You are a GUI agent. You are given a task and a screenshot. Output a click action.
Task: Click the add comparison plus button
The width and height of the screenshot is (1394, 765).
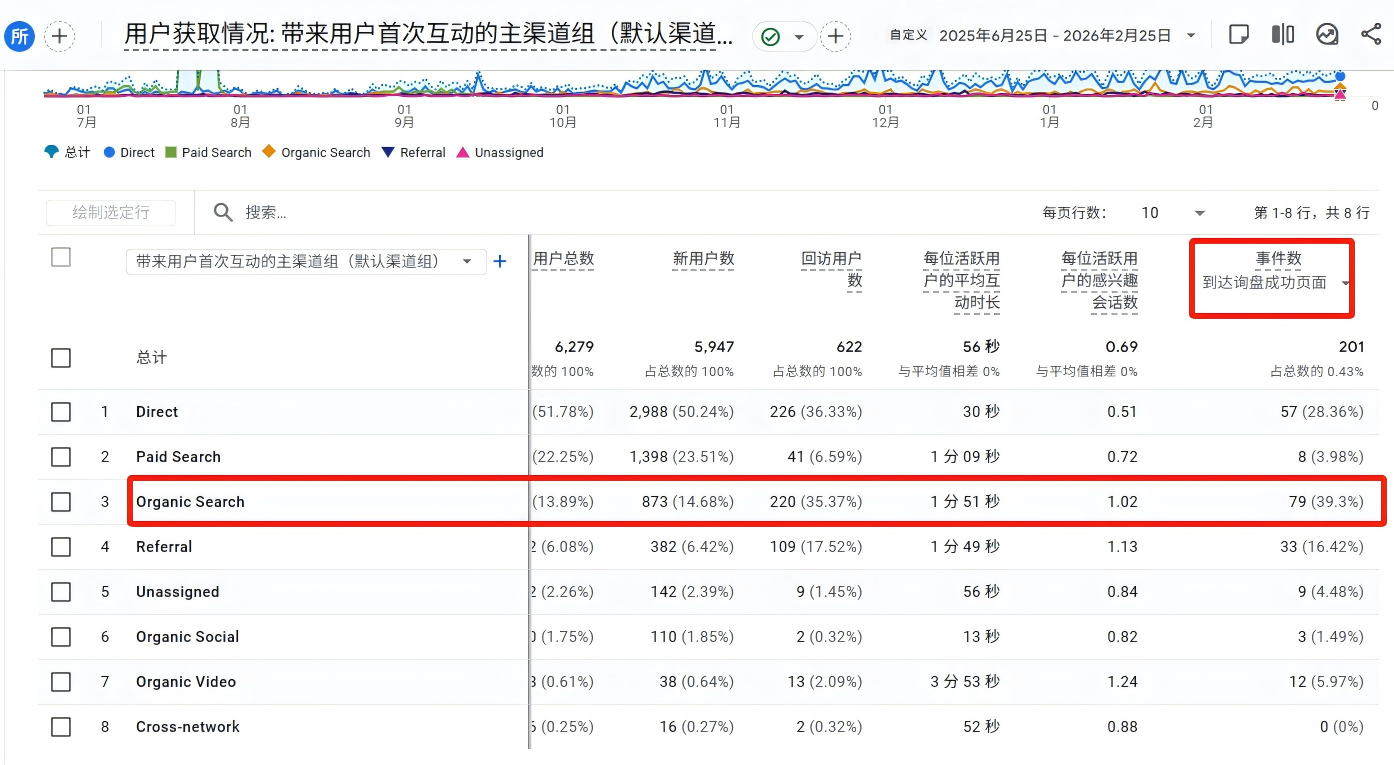click(x=59, y=37)
